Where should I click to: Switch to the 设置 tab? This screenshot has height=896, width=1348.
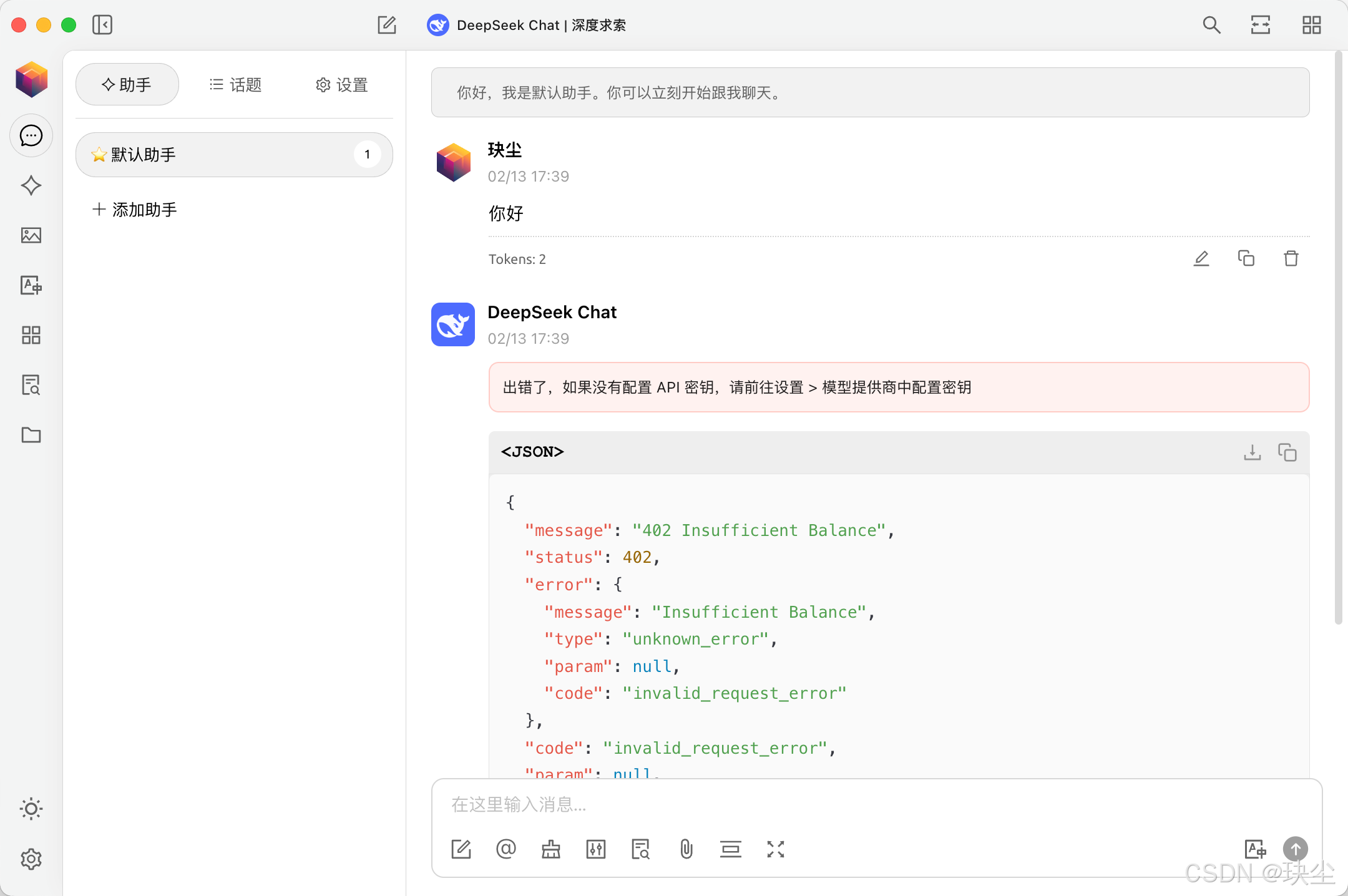coord(341,85)
